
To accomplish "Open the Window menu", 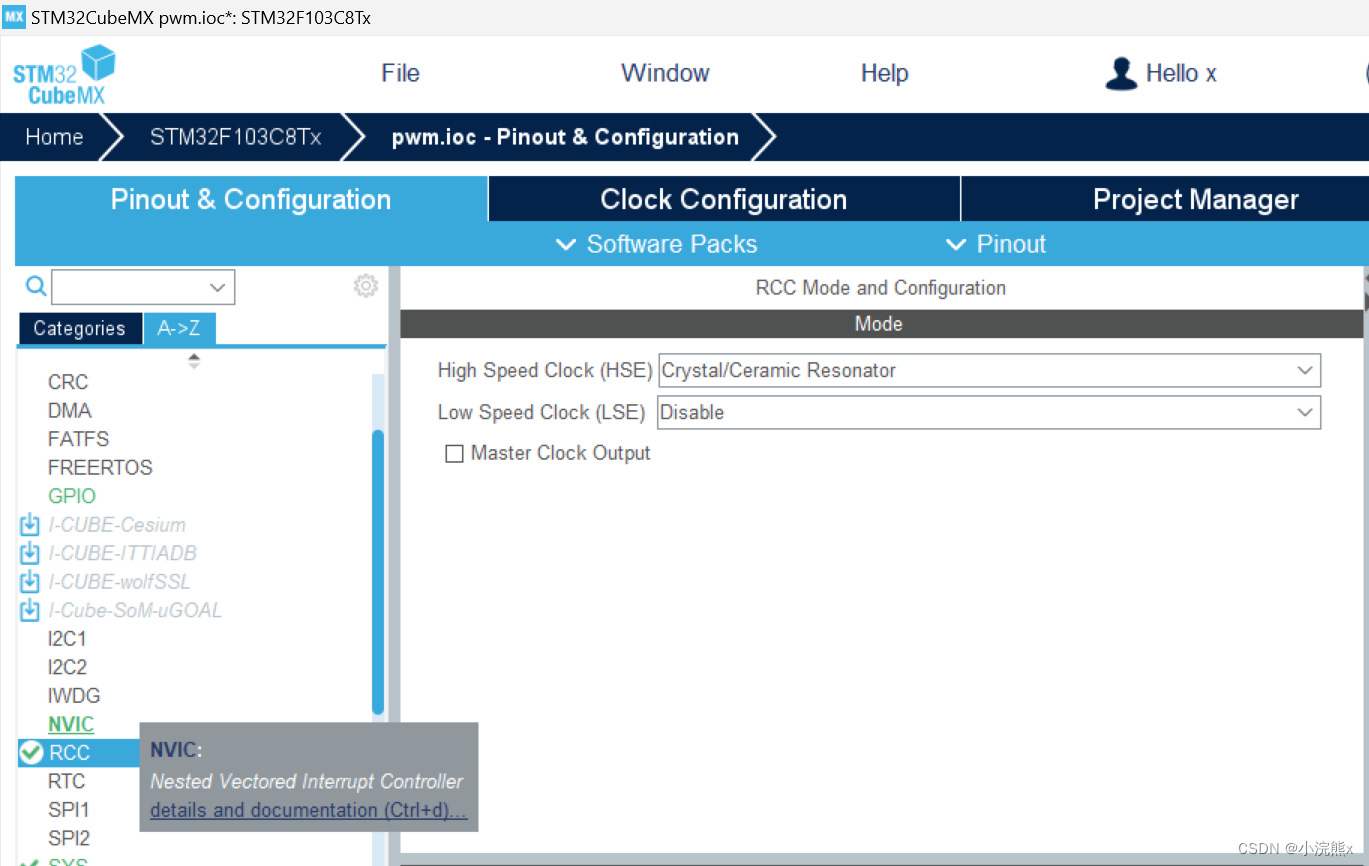I will click(x=665, y=73).
